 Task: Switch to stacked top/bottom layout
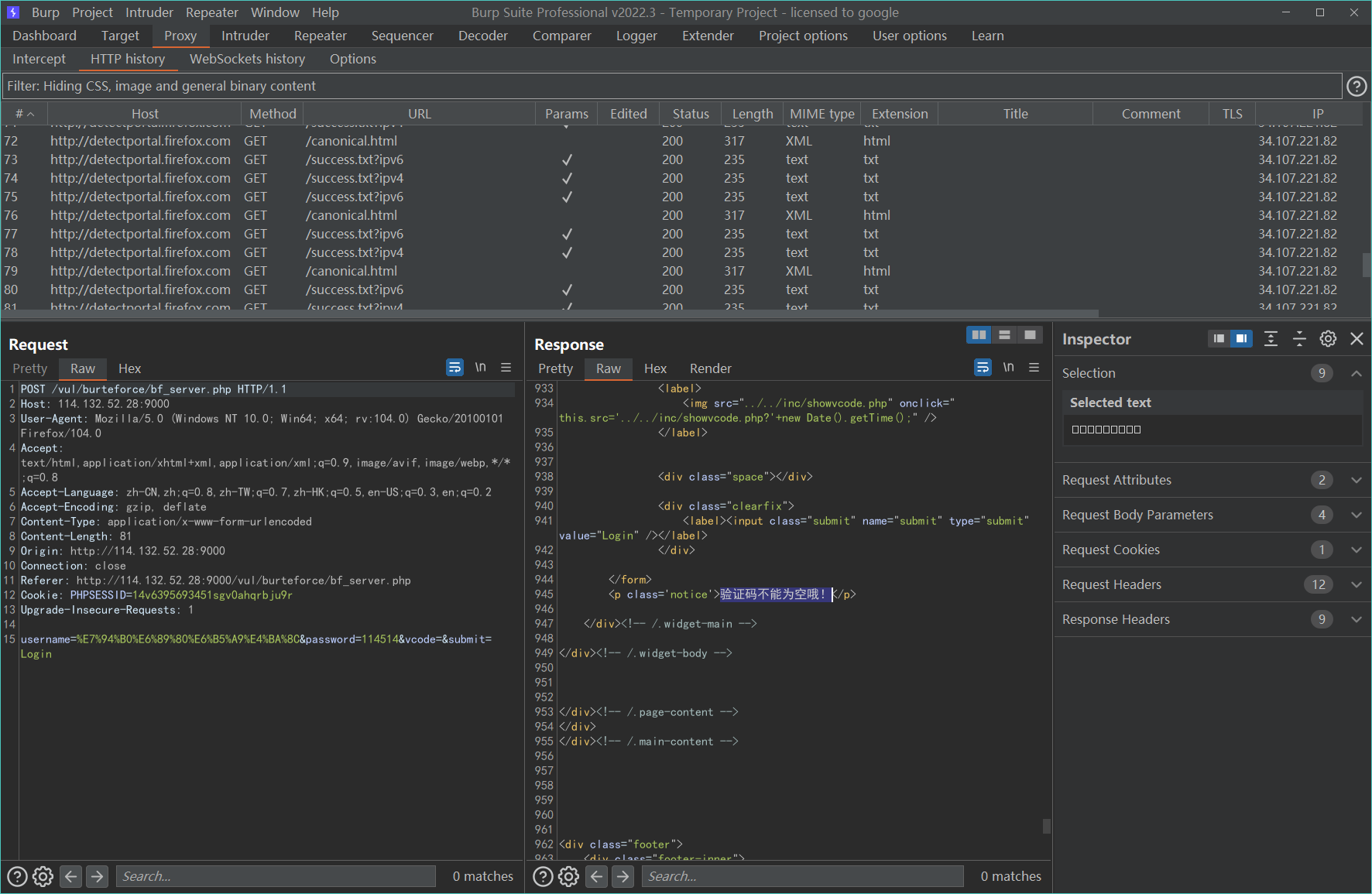(1004, 334)
